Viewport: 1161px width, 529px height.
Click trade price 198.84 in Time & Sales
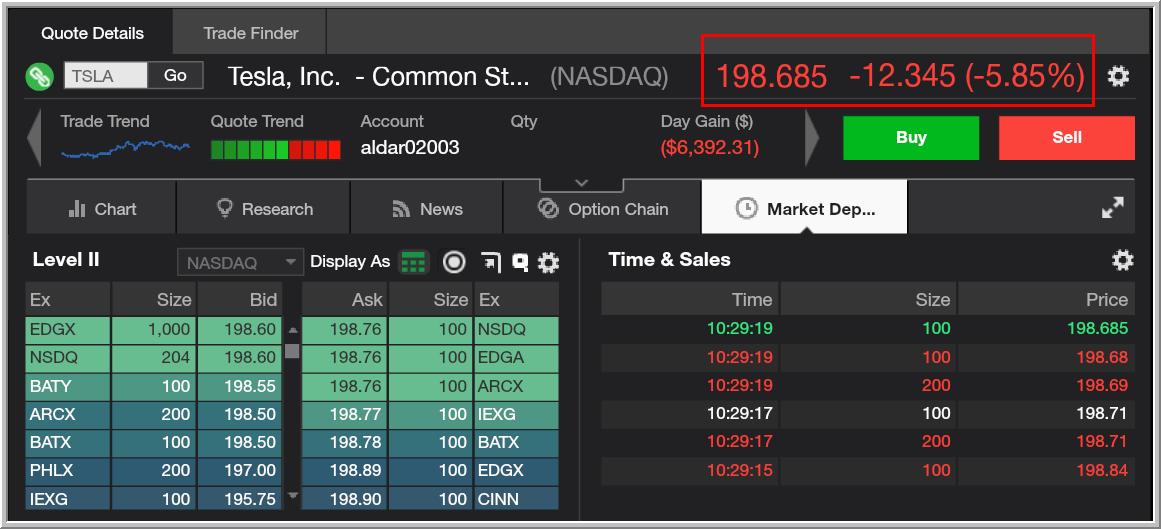pyautogui.click(x=1102, y=470)
